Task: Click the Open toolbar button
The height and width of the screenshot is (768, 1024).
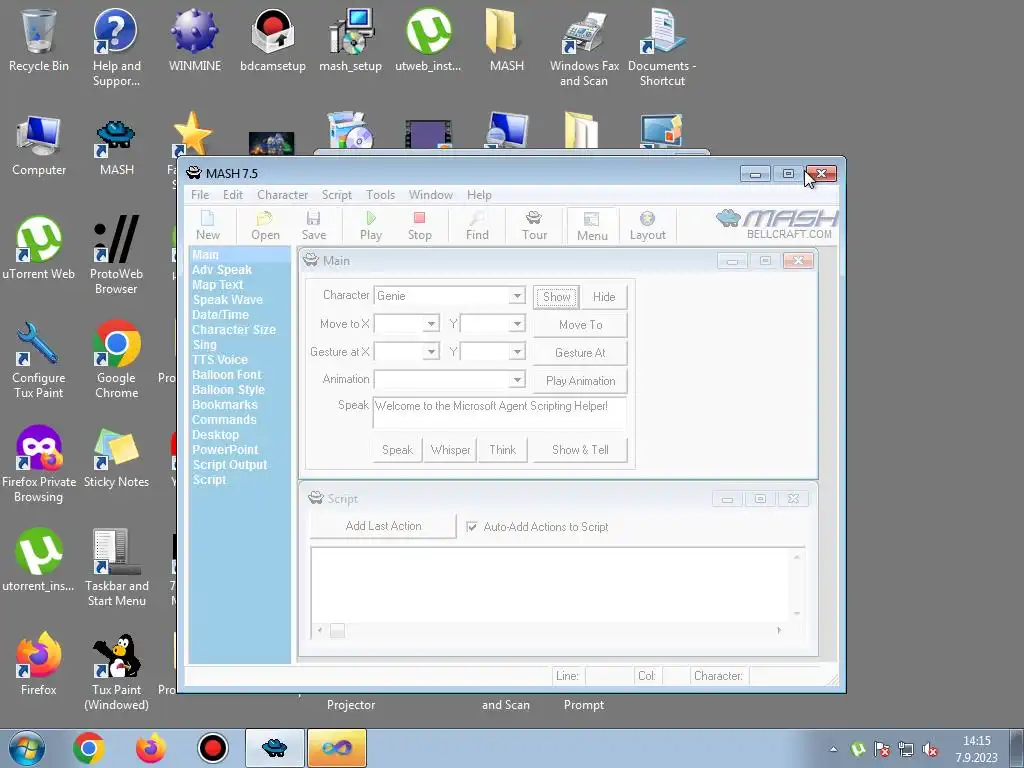Action: [265, 226]
